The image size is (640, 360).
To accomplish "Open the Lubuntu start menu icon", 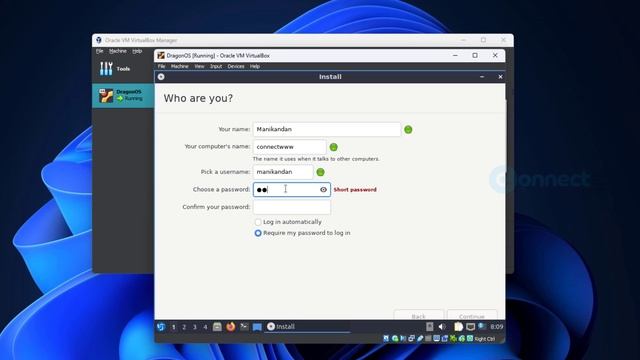I will point(161,327).
